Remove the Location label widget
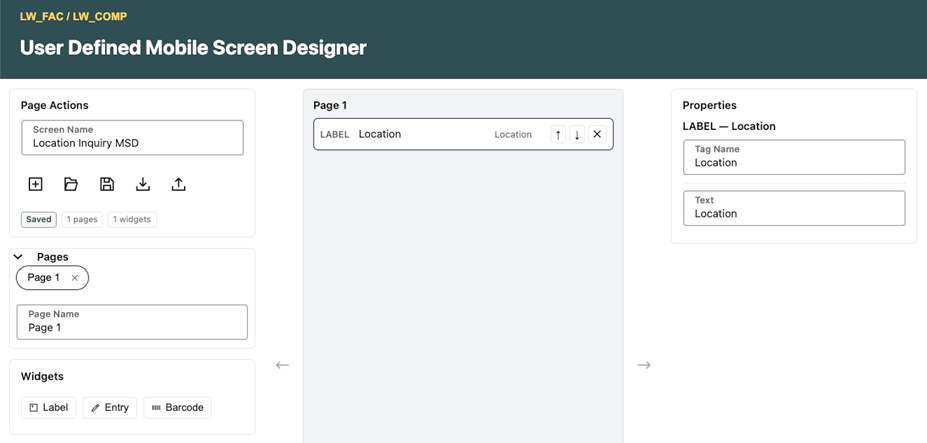Viewport: 927px width, 443px height. (597, 134)
